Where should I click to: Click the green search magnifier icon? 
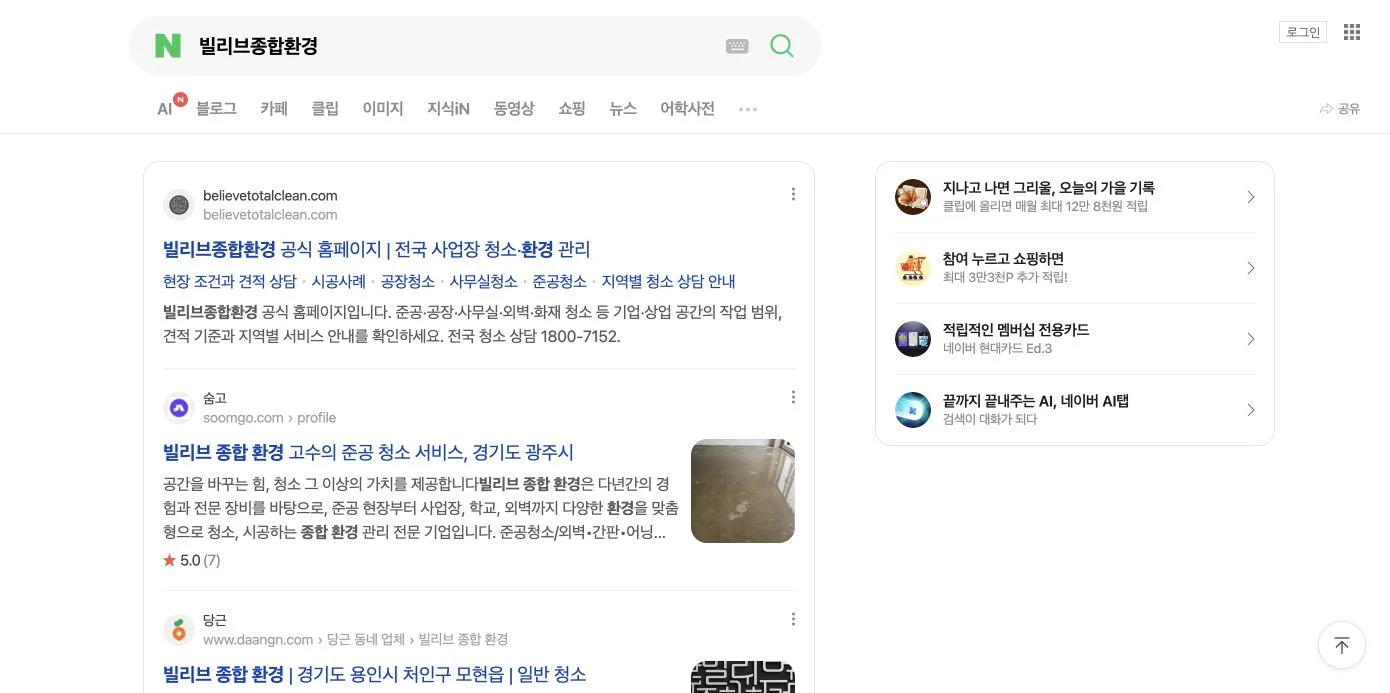782,45
